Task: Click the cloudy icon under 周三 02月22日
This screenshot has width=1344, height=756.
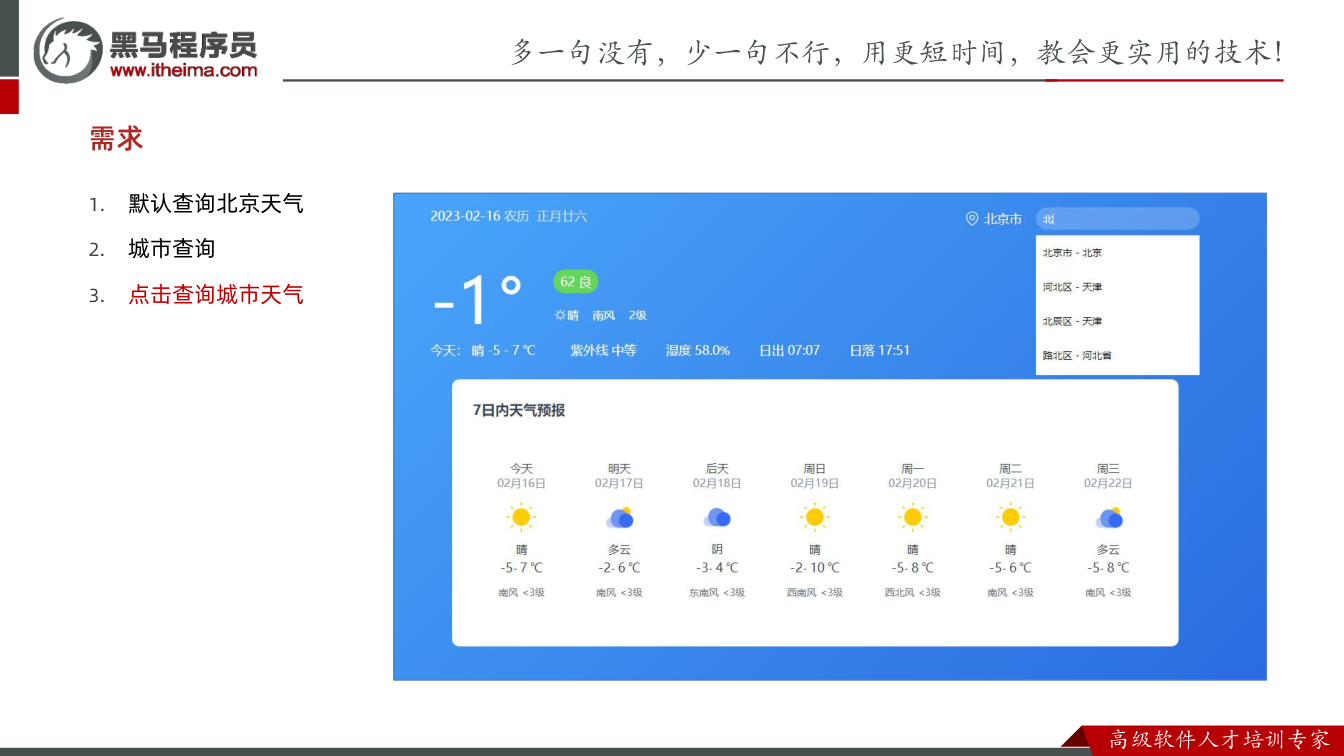Action: click(x=1109, y=518)
